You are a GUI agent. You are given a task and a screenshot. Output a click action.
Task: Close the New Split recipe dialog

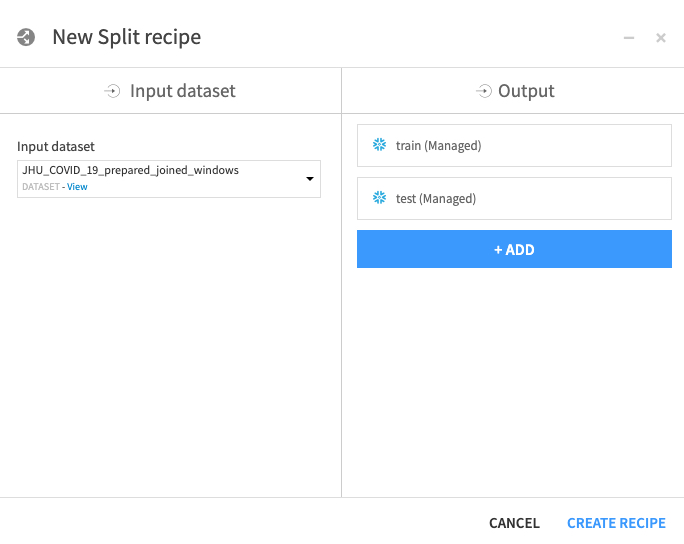coord(661,38)
